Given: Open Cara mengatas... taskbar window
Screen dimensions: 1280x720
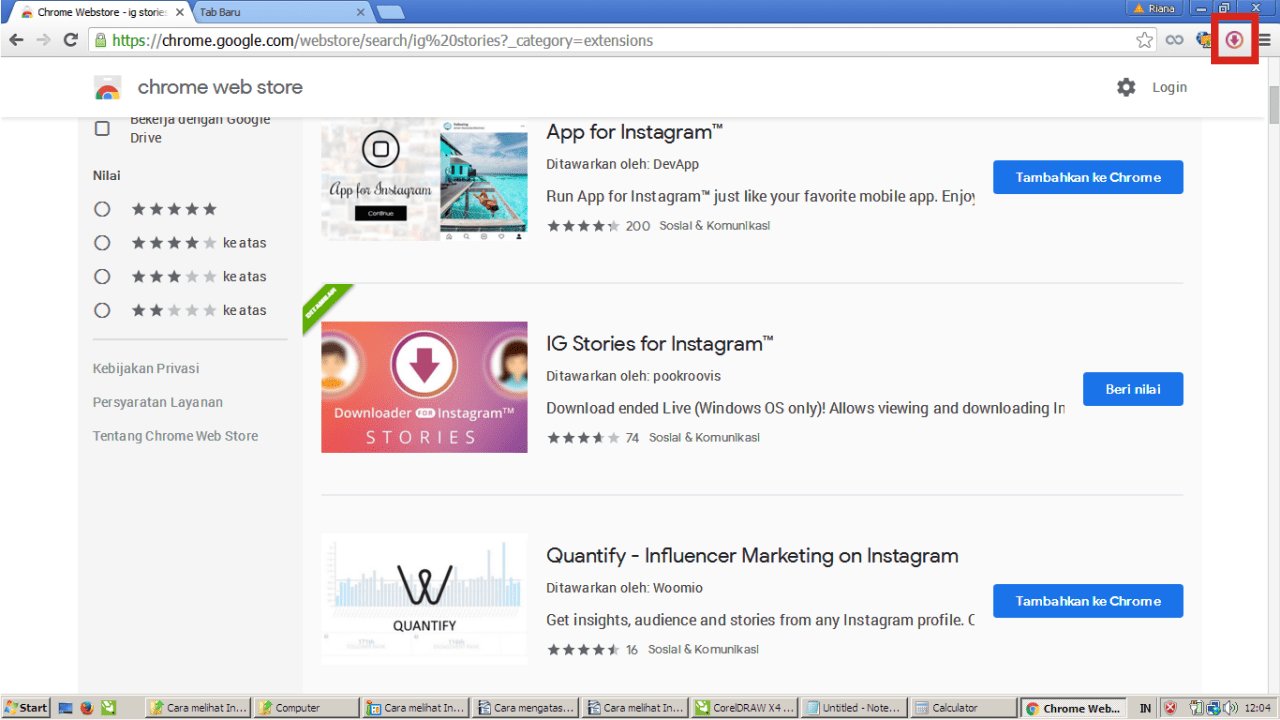Looking at the screenshot, I should [525, 708].
